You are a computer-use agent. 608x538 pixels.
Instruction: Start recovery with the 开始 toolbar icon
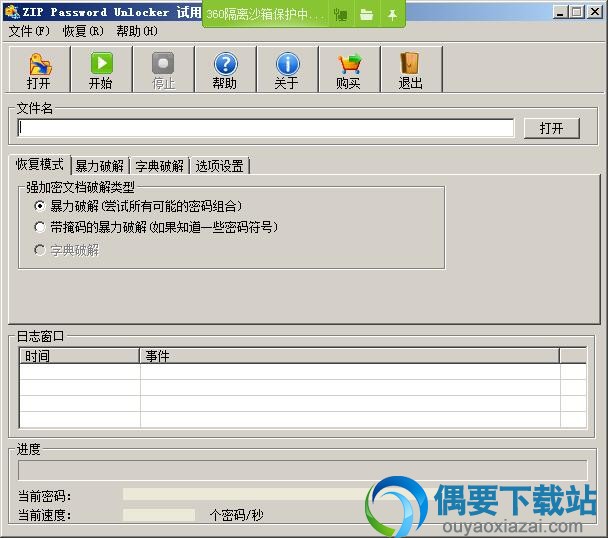click(x=101, y=70)
